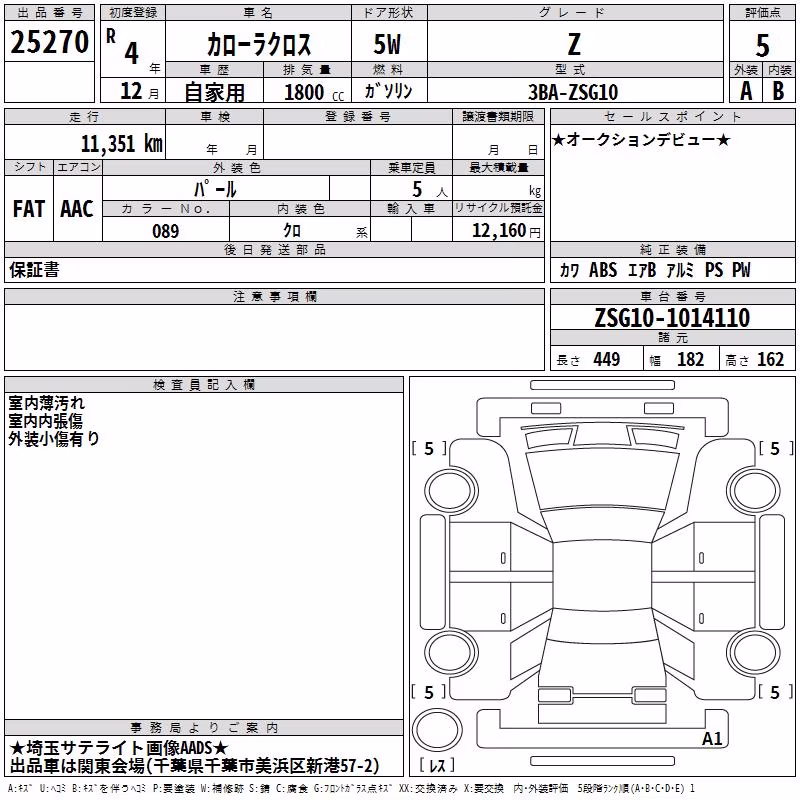The height and width of the screenshot is (800, 800).
Task: Click the seating capacity 5 人
Action: (x=430, y=189)
